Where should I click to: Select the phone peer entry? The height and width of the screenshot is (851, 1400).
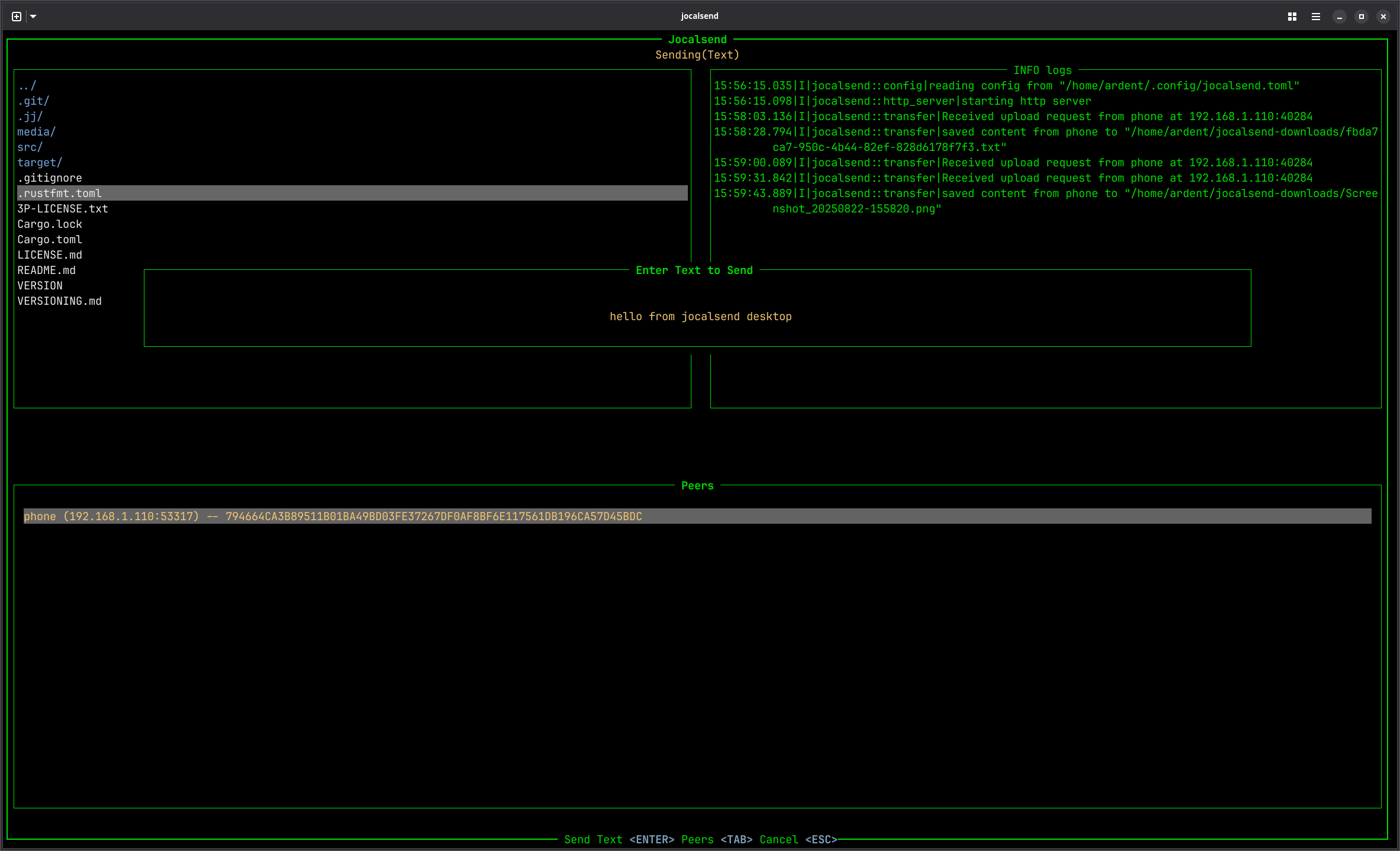[x=333, y=517]
